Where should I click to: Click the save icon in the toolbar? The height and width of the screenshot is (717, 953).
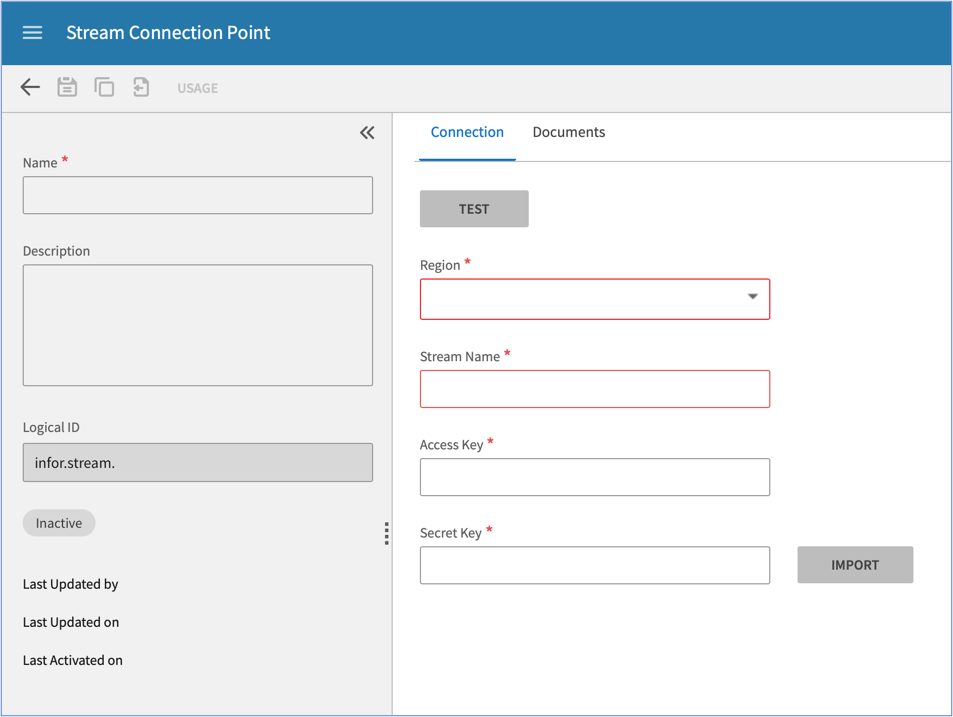67,88
